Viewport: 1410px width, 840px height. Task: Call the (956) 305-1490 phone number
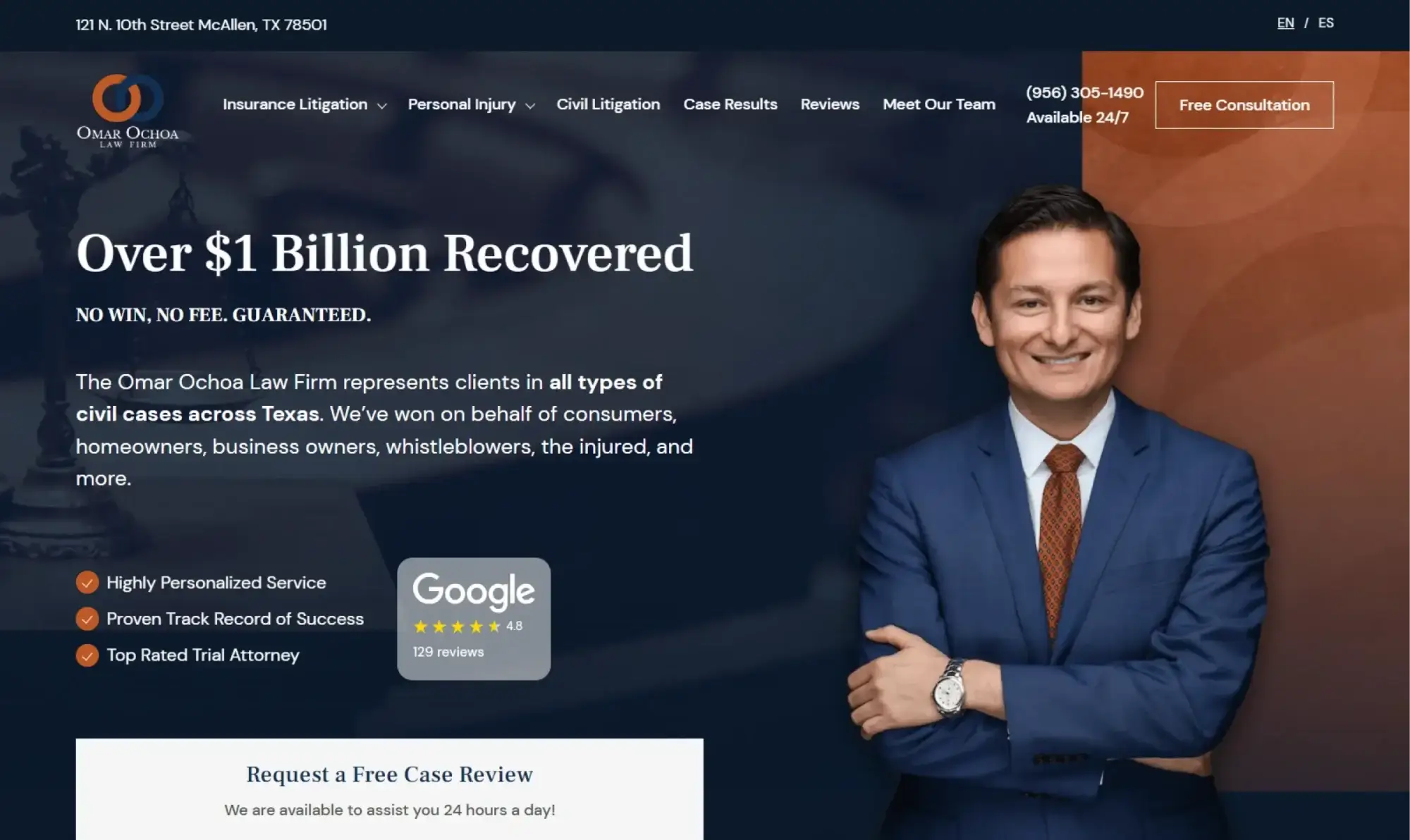pos(1085,92)
